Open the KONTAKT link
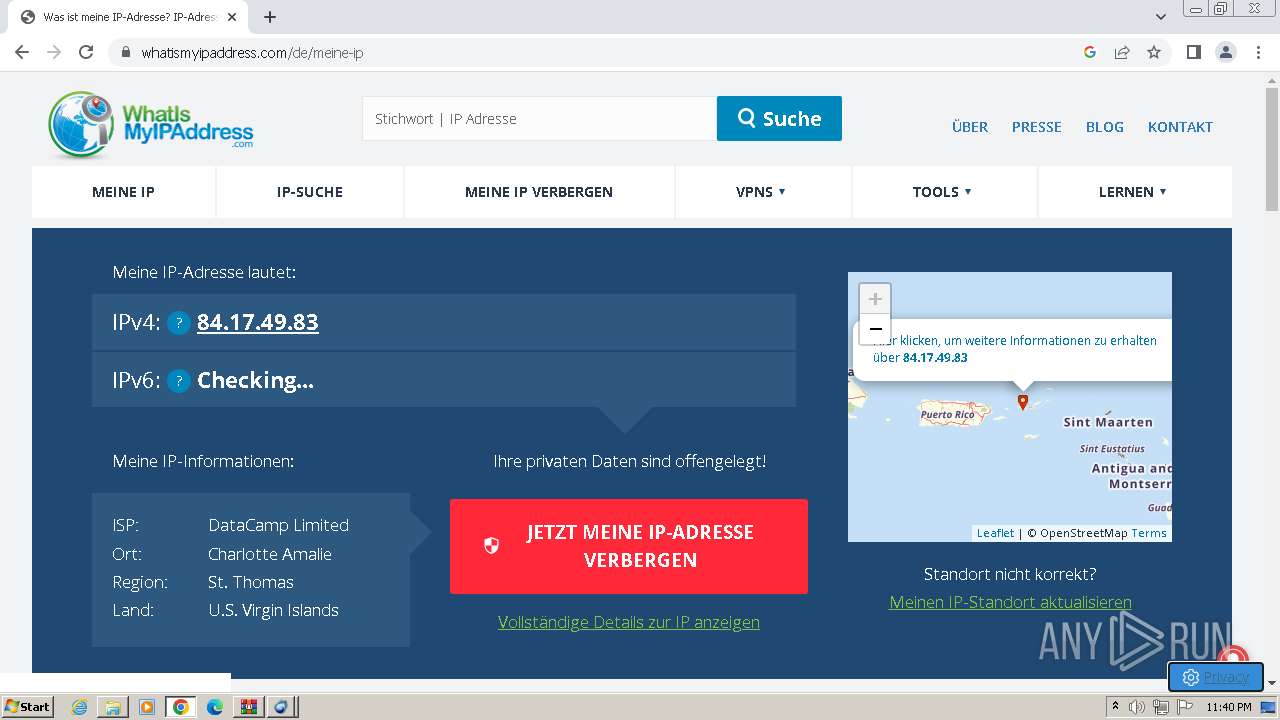The width and height of the screenshot is (1280, 720). (x=1180, y=127)
